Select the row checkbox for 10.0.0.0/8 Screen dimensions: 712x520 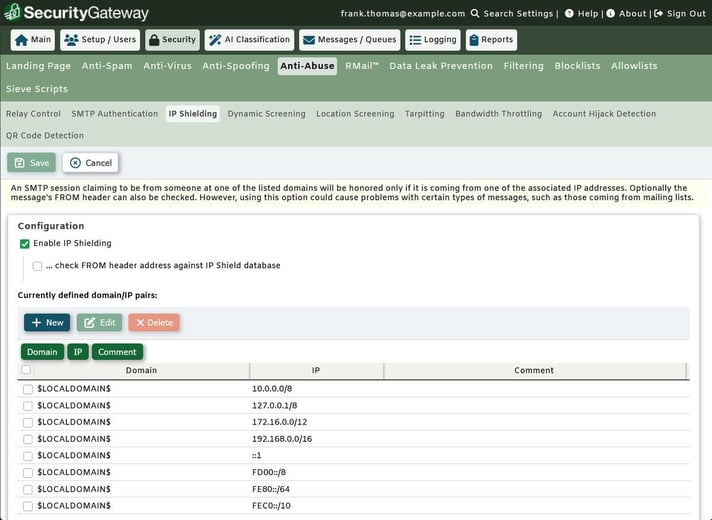pyautogui.click(x=28, y=389)
